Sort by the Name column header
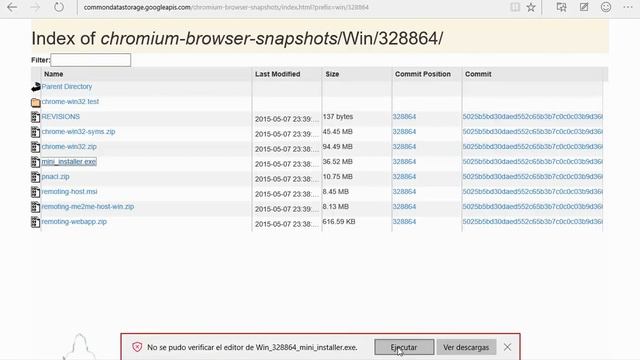 pos(53,74)
